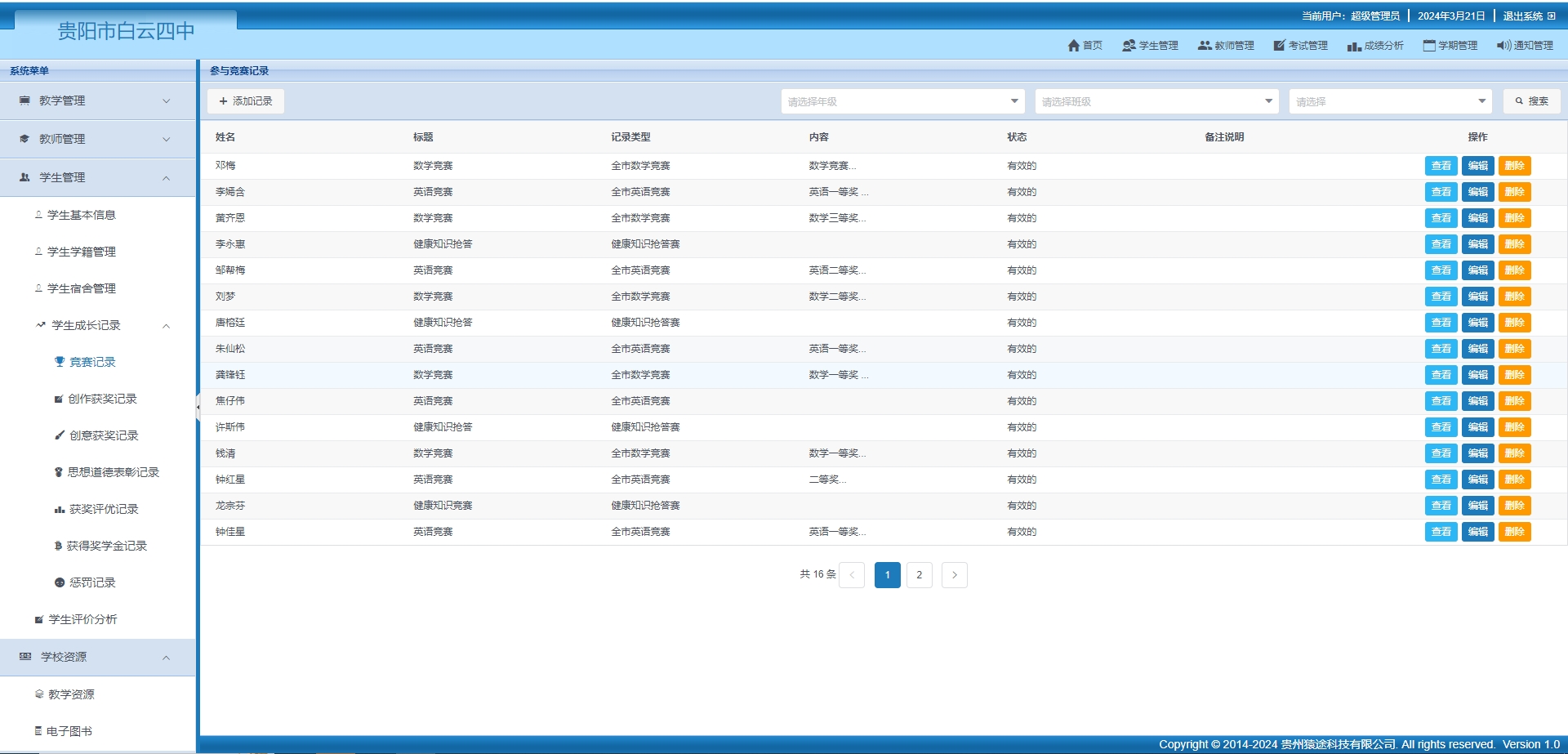Click the 成绩分析 bar chart icon
1568x754 pixels.
1354,46
